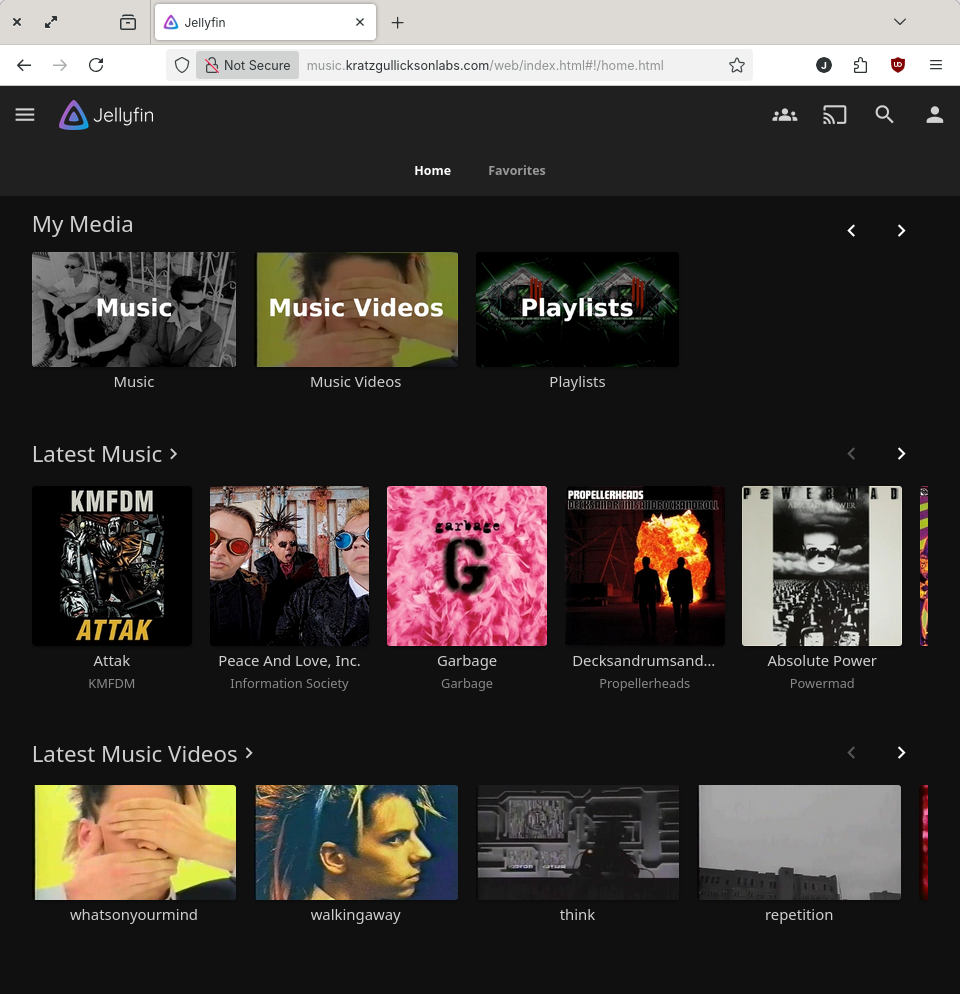Click the Absolute Power album title
960x994 pixels.
click(x=822, y=661)
